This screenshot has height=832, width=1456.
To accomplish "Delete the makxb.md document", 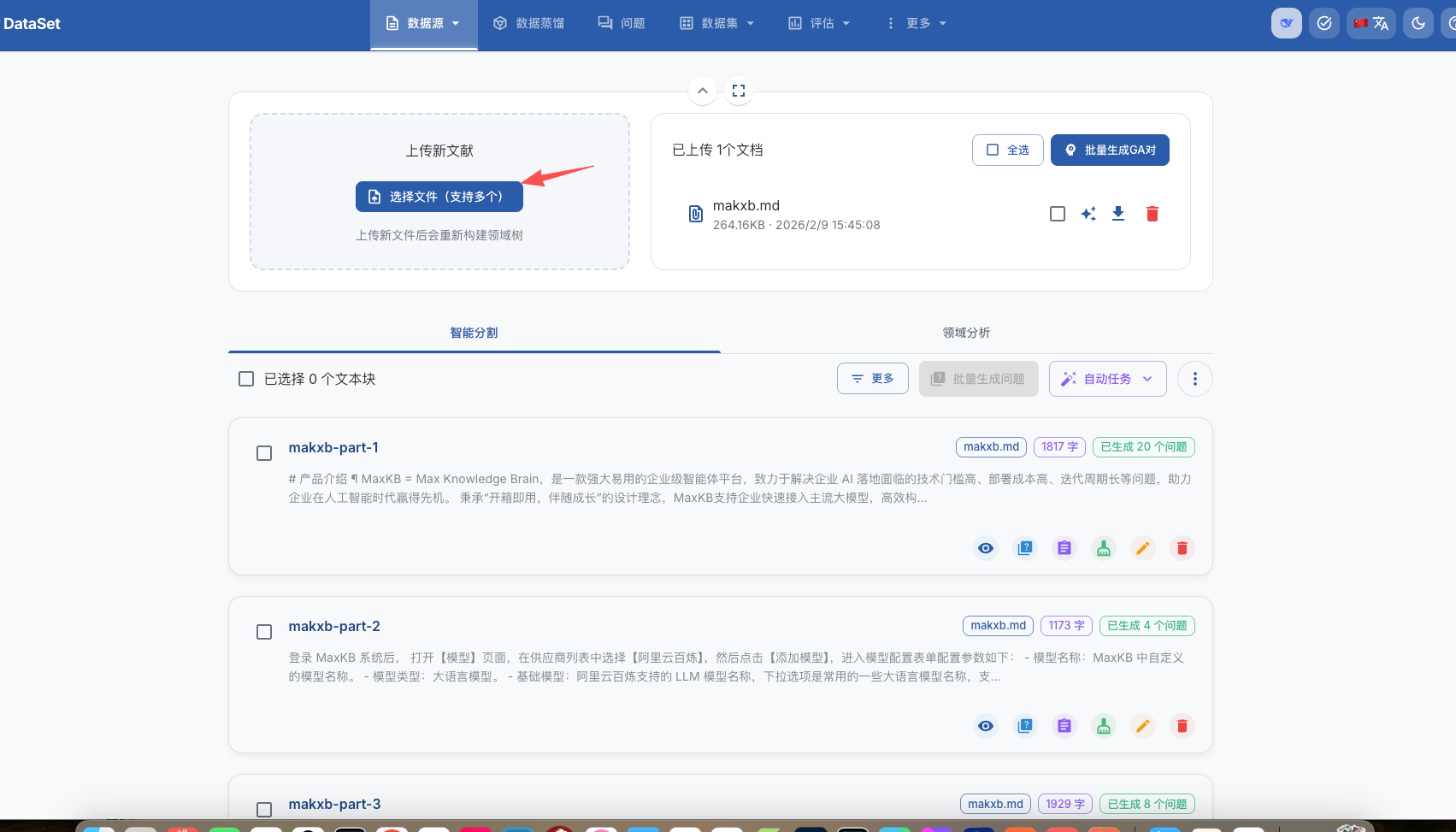I will (x=1152, y=214).
